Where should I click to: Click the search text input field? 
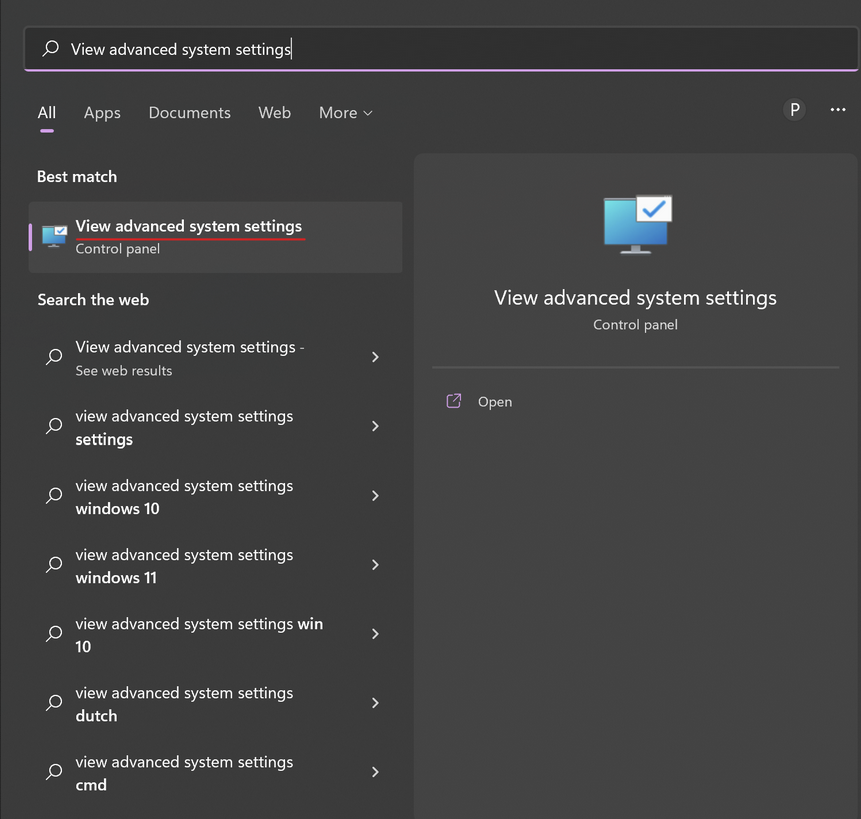[441, 49]
